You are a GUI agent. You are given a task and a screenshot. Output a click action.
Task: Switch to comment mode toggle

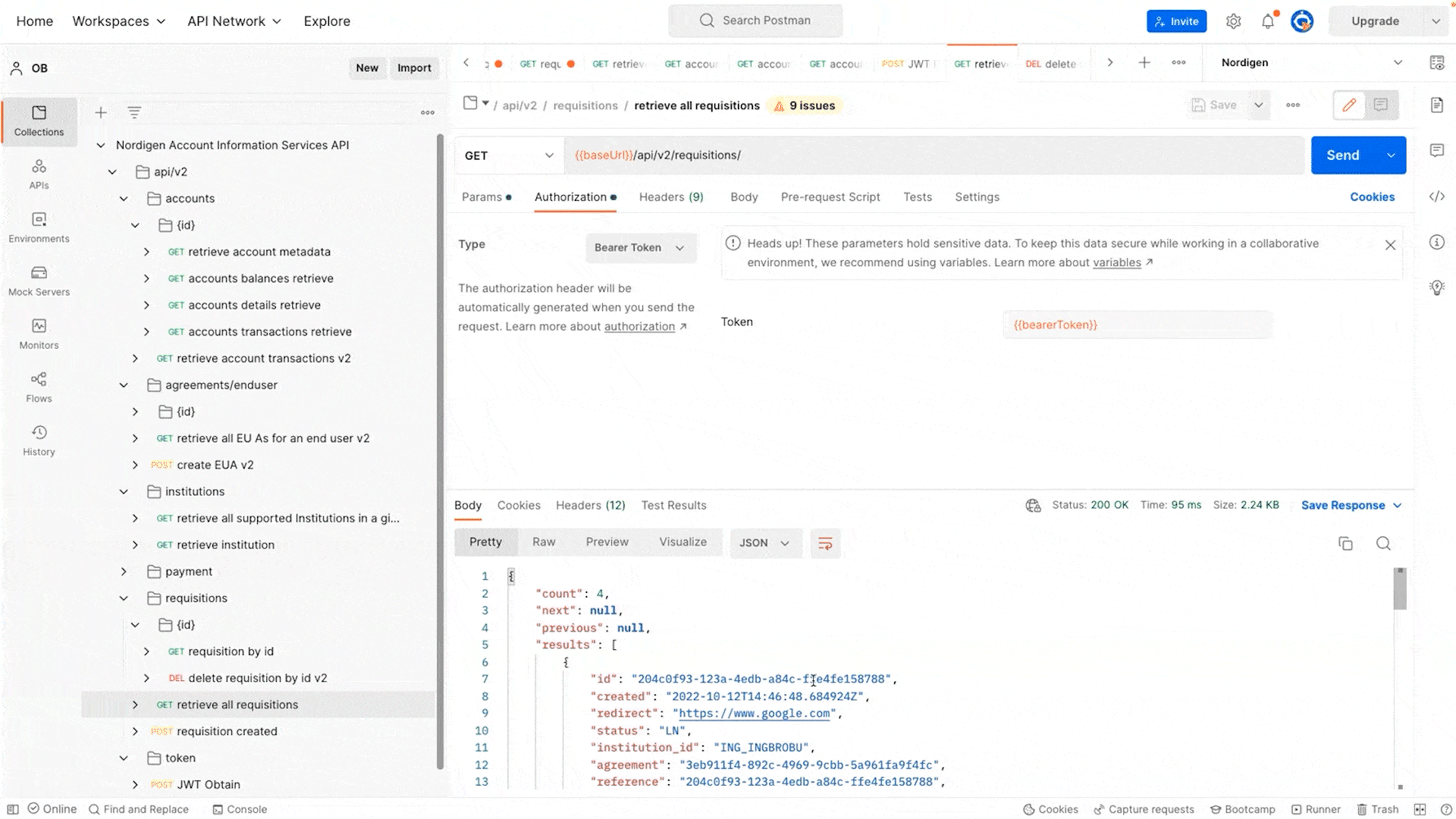(1381, 105)
